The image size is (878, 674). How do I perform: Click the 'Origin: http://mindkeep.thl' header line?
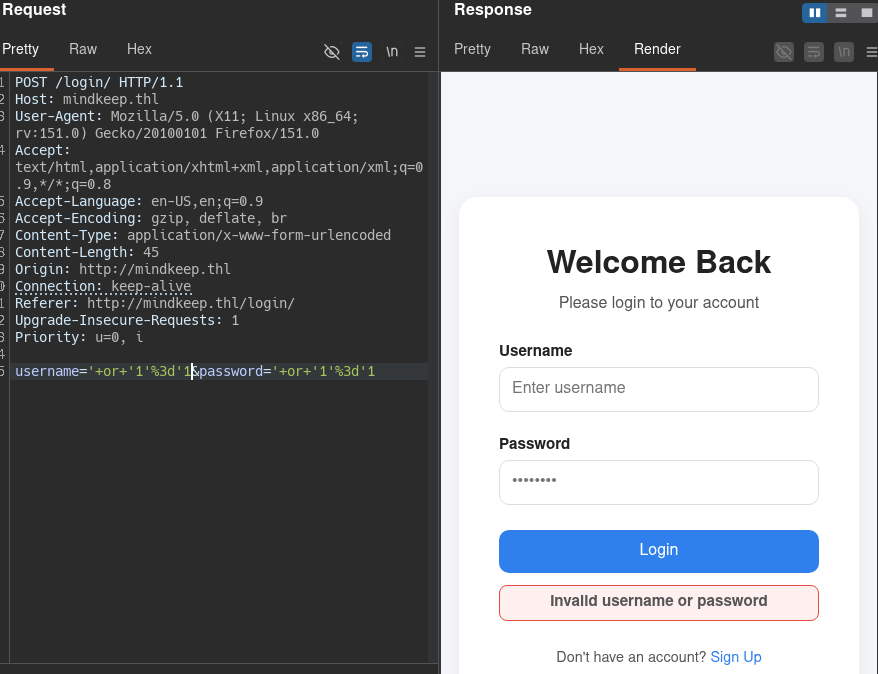pos(123,269)
